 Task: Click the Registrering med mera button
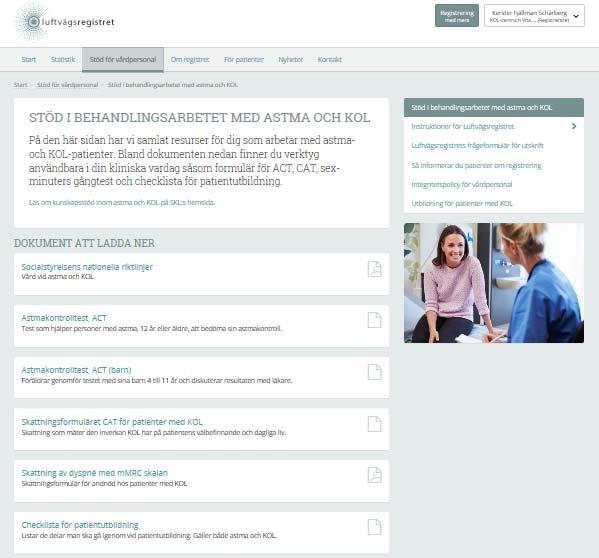(457, 16)
